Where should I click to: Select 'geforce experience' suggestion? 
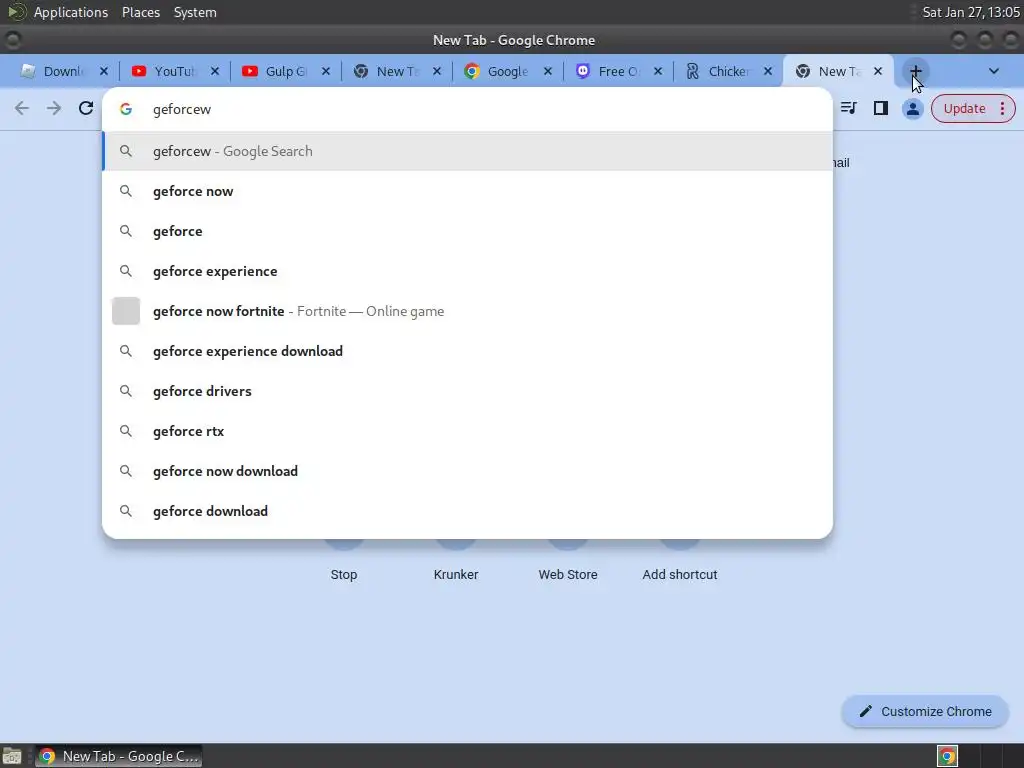click(468, 271)
